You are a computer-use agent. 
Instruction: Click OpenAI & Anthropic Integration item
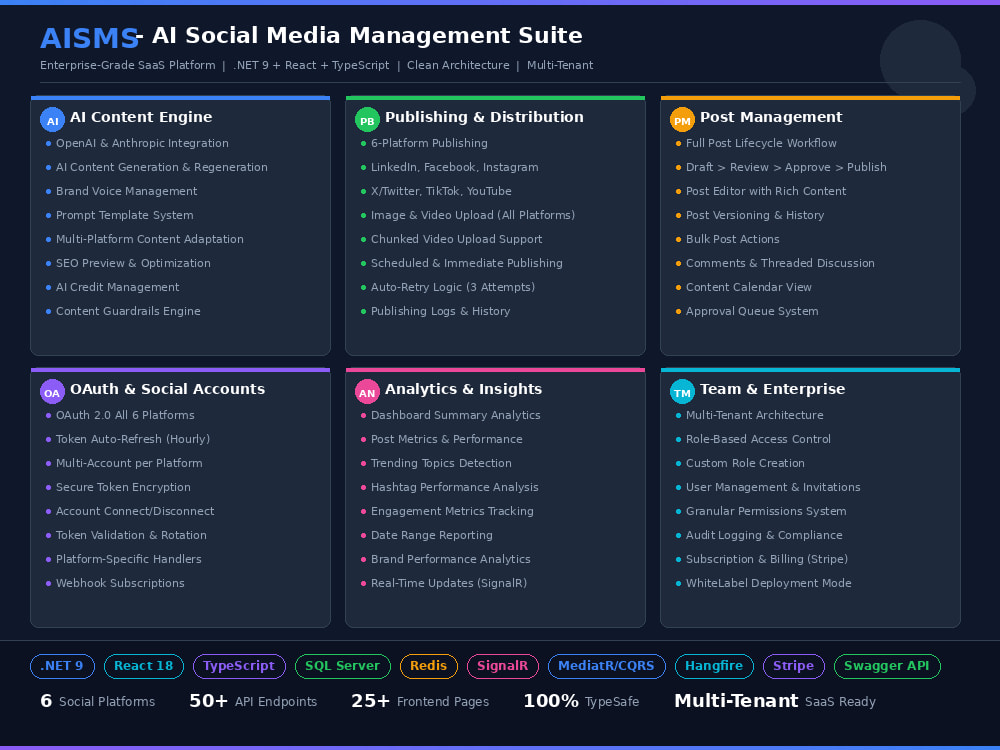pyautogui.click(x=142, y=143)
